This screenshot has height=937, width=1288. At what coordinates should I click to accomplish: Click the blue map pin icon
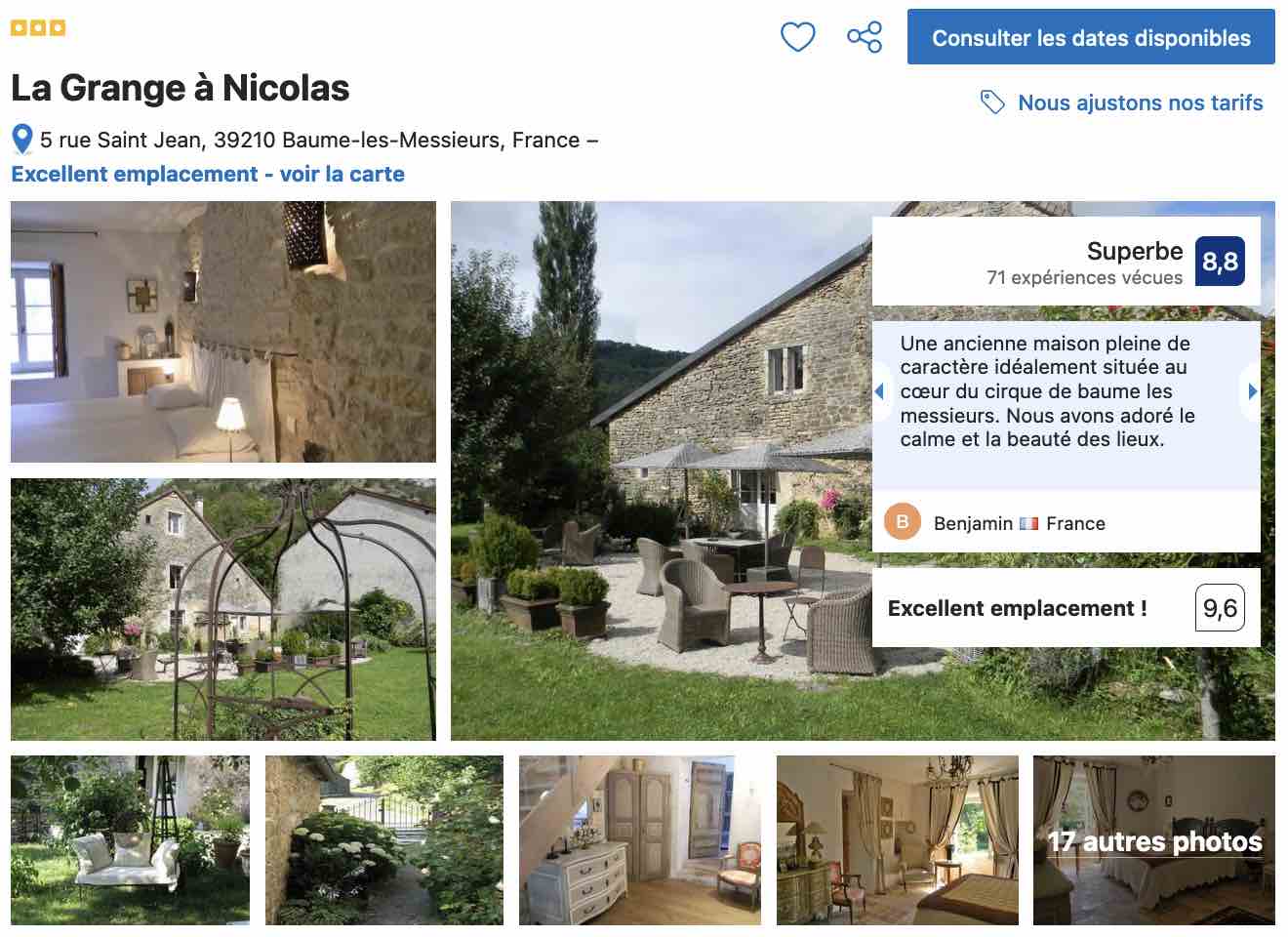tap(22, 140)
